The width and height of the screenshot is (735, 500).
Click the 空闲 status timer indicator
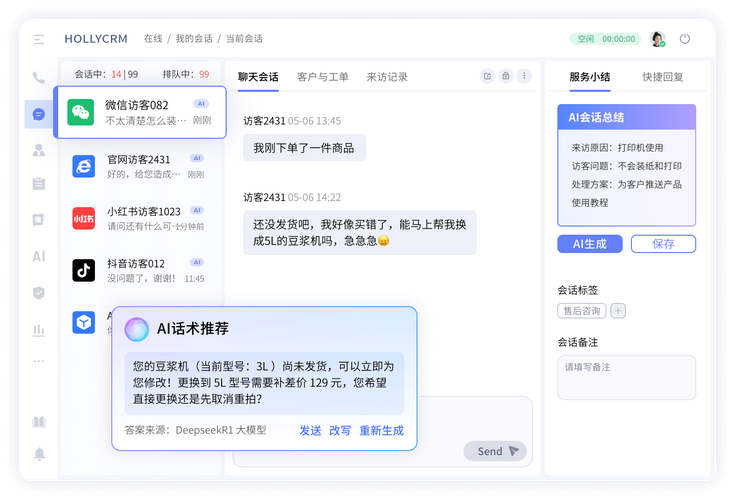click(x=605, y=39)
